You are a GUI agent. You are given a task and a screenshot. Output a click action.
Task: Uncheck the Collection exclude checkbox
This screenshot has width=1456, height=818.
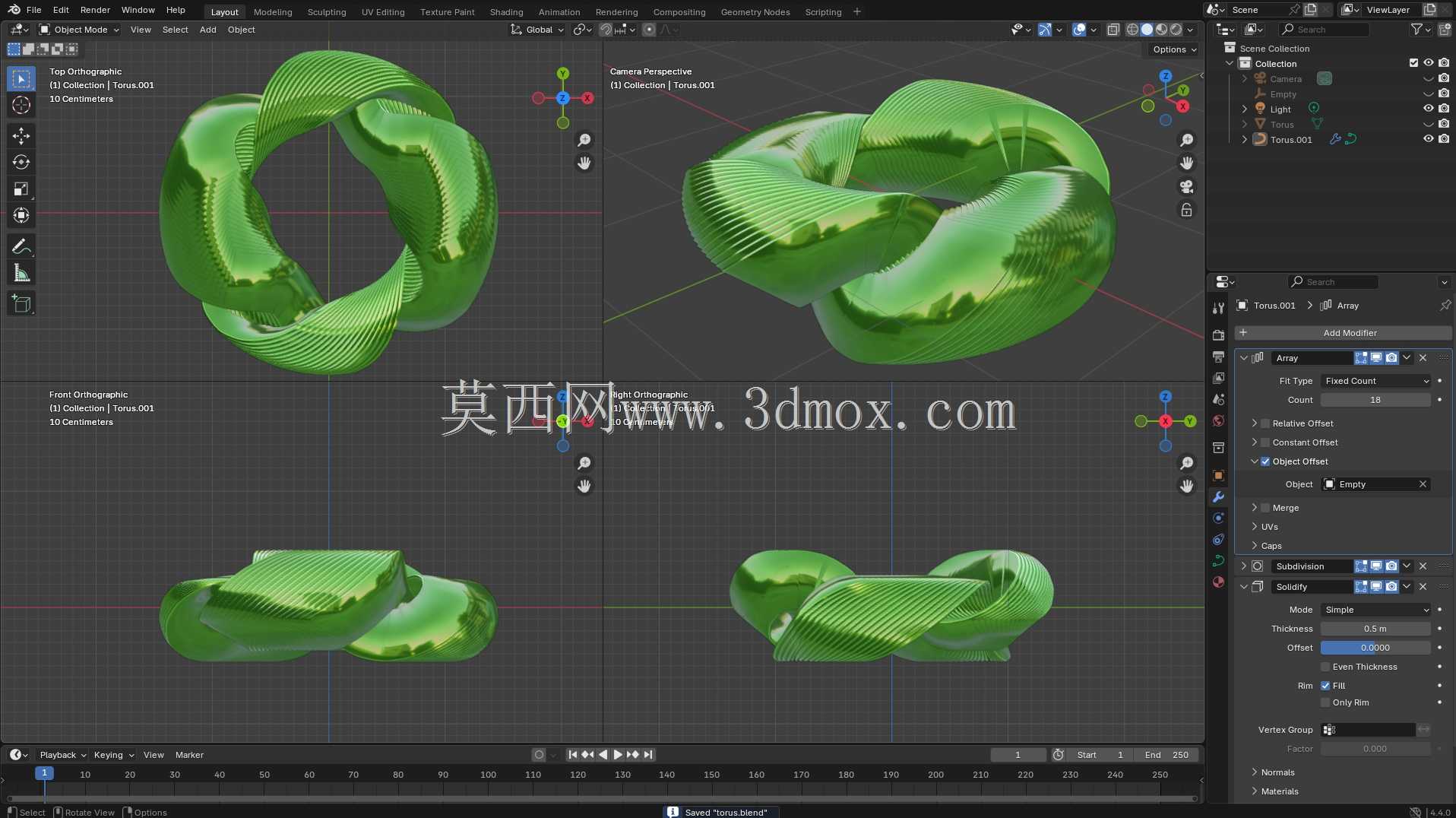click(x=1413, y=63)
